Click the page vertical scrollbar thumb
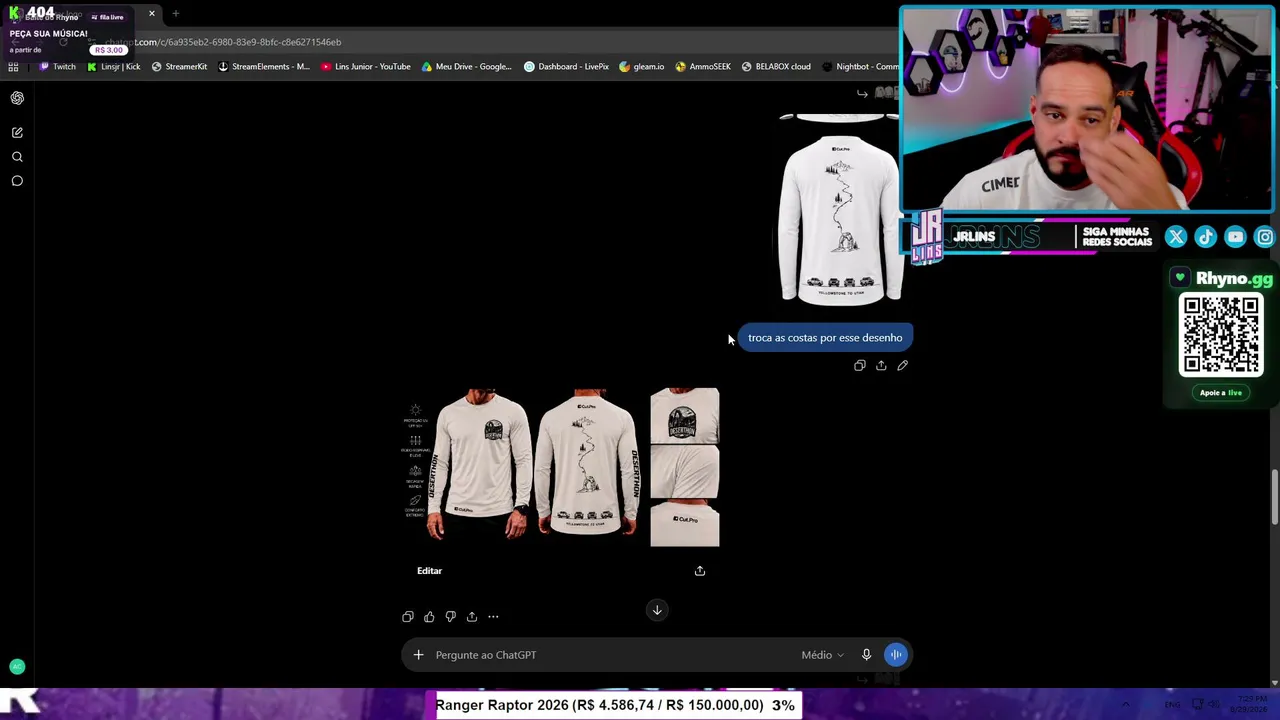Image resolution: width=1280 pixels, height=720 pixels. (x=1274, y=497)
